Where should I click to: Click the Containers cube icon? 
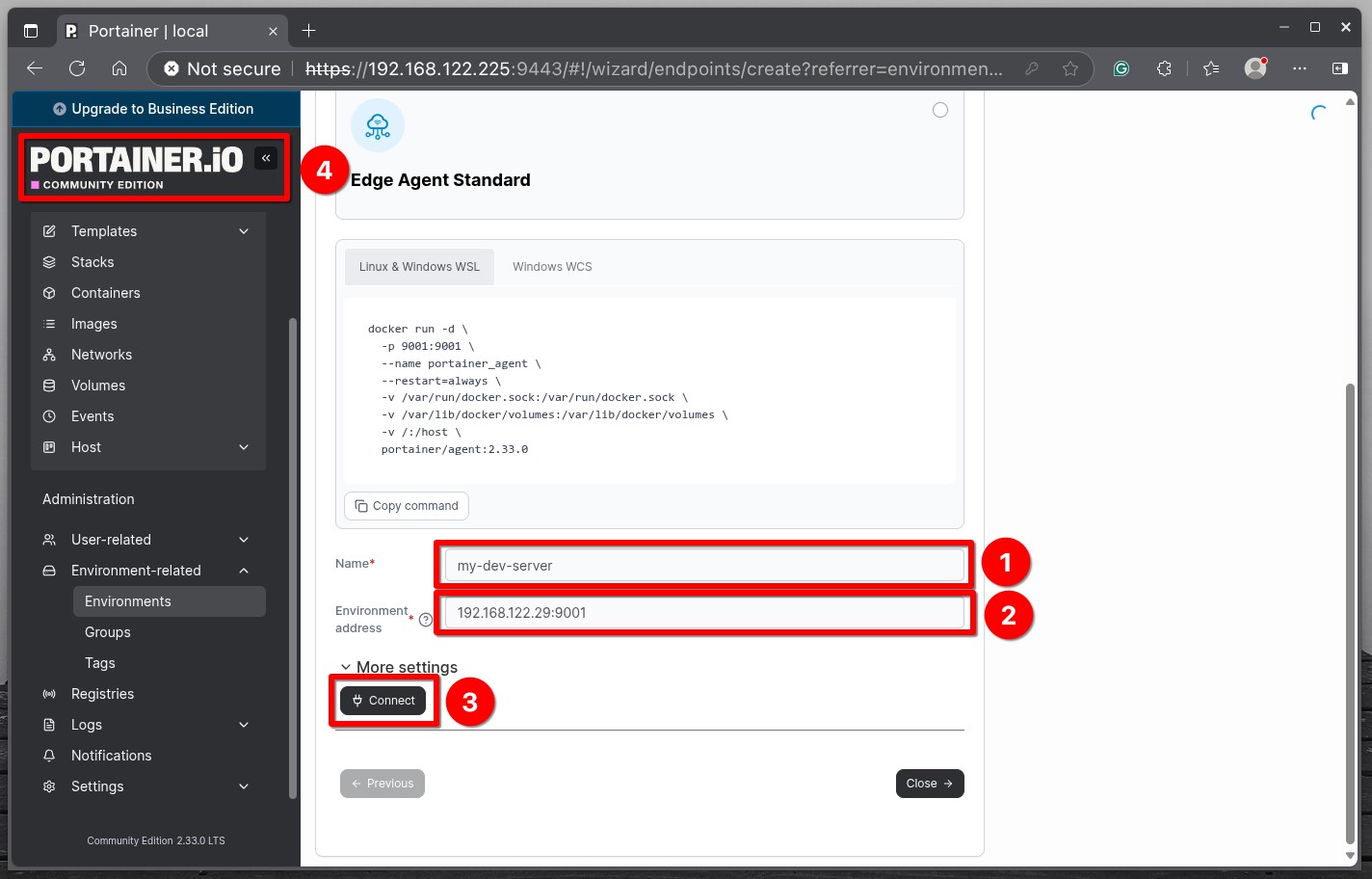[49, 293]
